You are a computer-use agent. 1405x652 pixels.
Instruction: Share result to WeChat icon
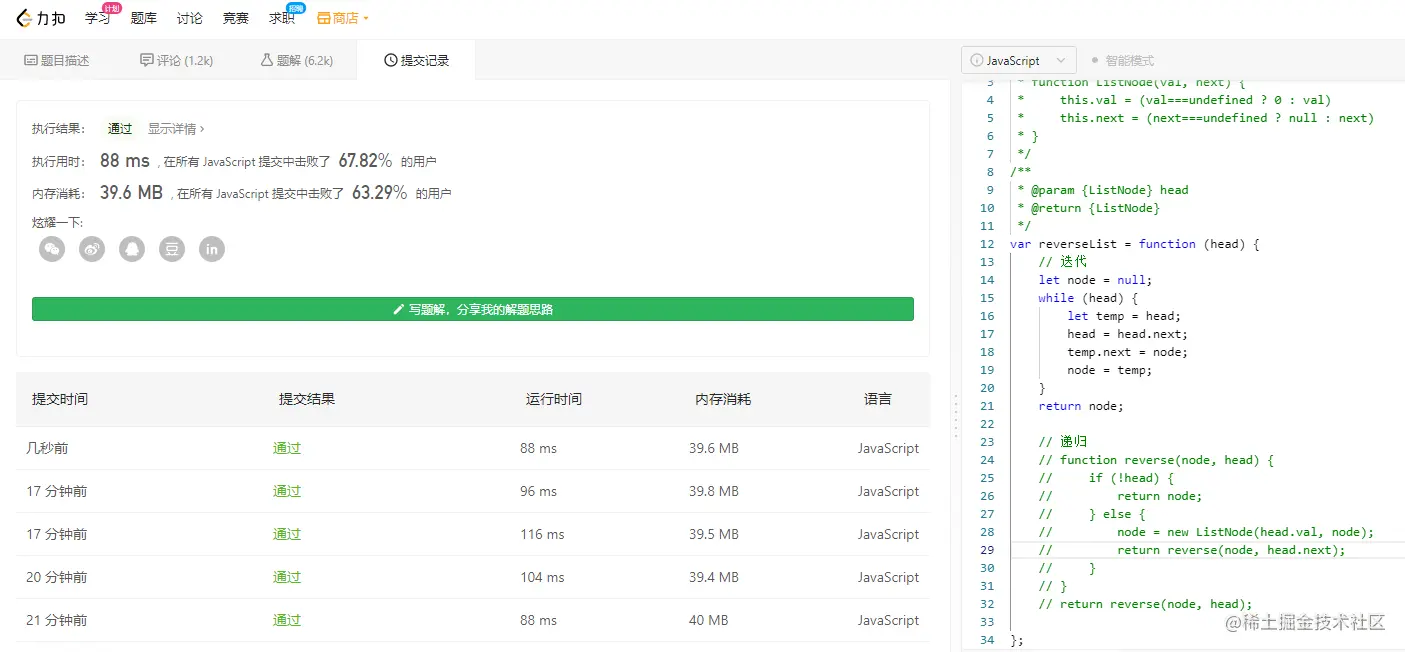pyautogui.click(x=52, y=249)
